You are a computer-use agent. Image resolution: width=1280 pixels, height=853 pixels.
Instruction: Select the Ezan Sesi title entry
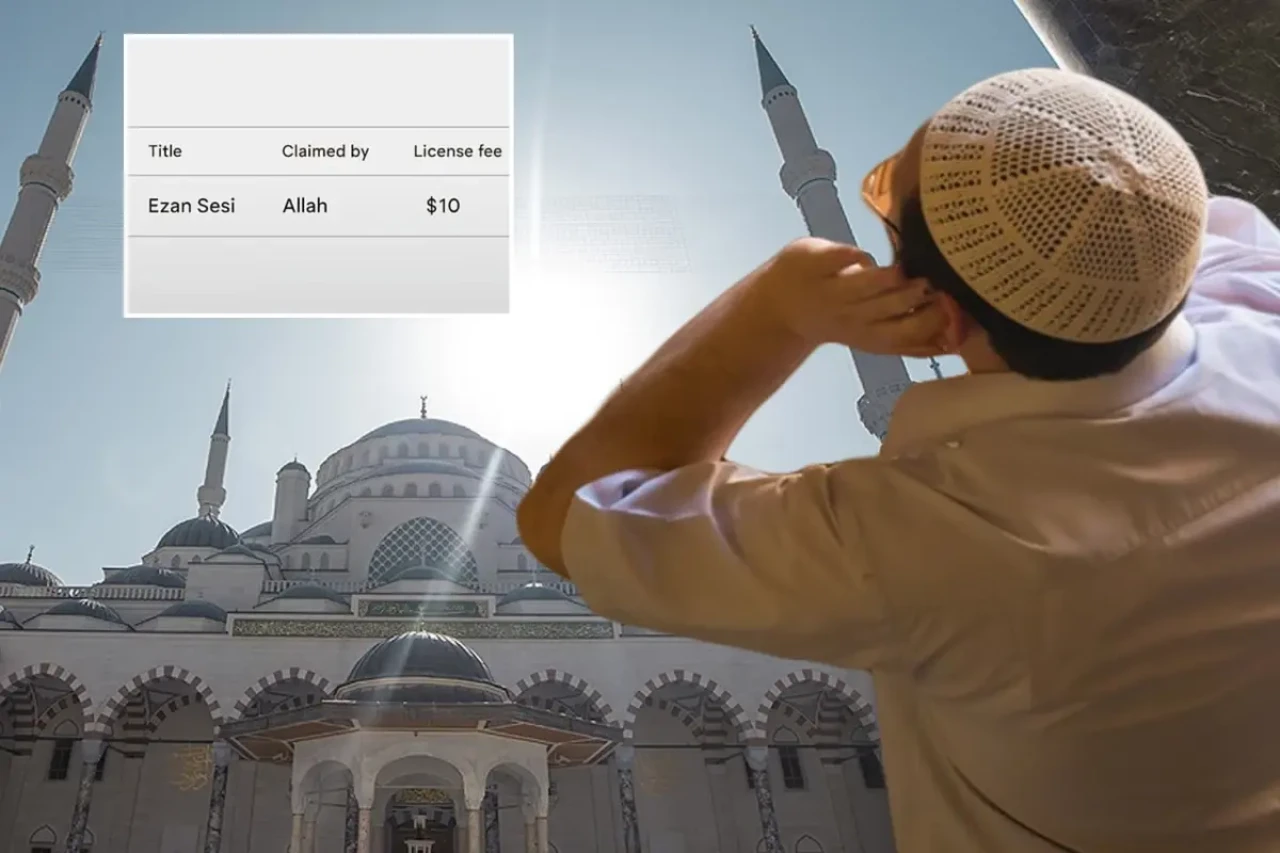pos(191,206)
